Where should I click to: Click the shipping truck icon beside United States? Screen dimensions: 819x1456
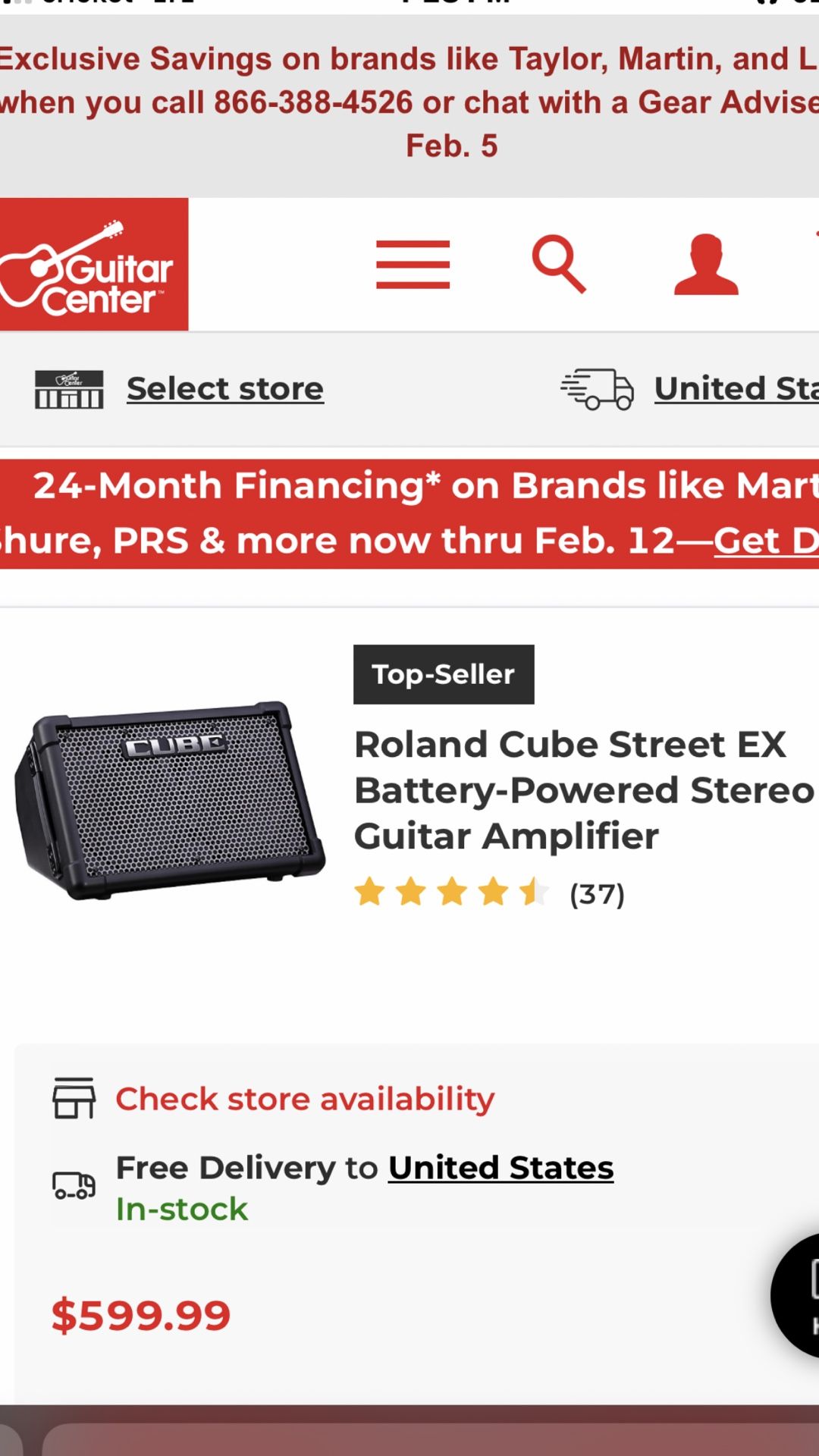tap(599, 388)
